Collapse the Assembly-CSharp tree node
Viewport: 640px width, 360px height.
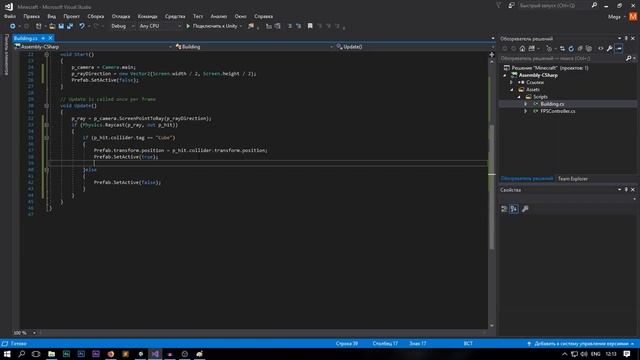tap(505, 76)
